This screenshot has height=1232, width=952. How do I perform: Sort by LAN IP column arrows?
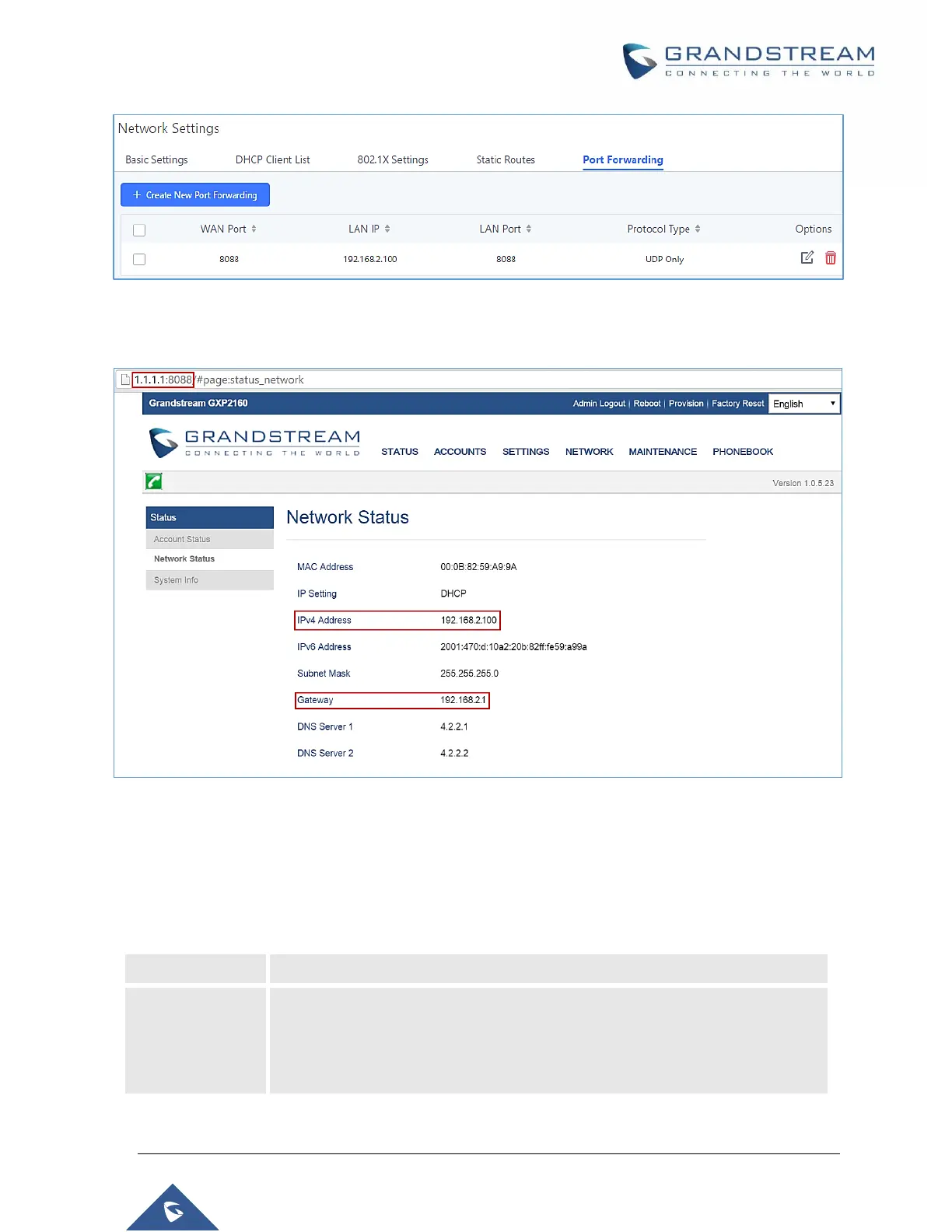[x=387, y=229]
